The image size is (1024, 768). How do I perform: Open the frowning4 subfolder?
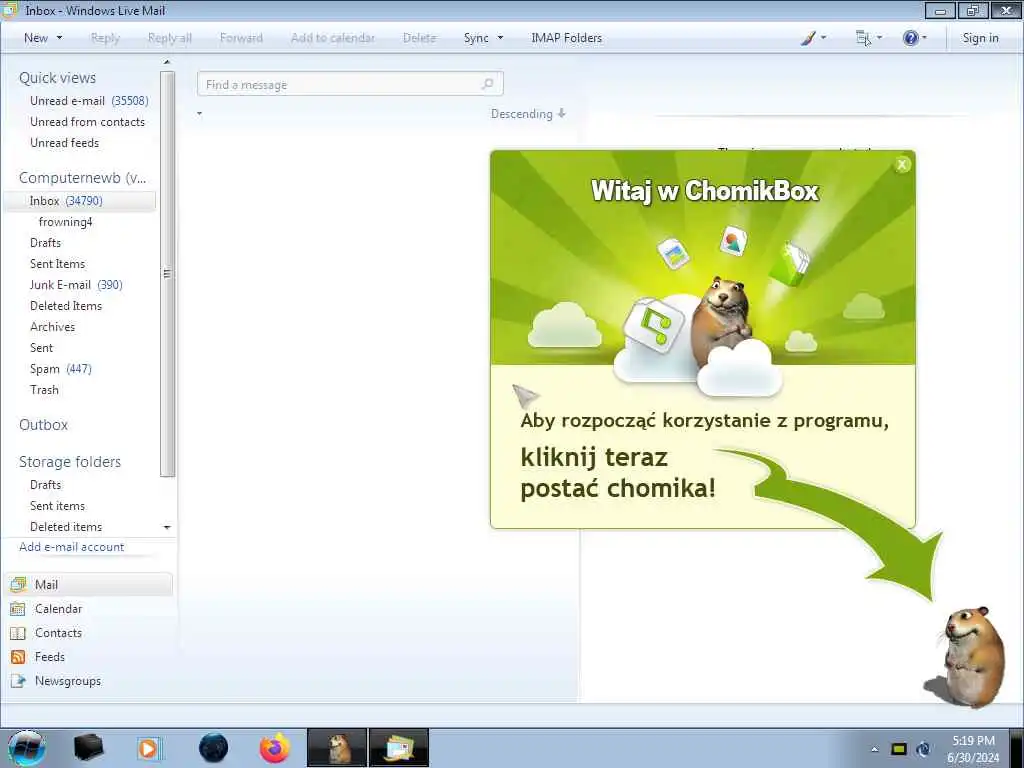tap(65, 222)
